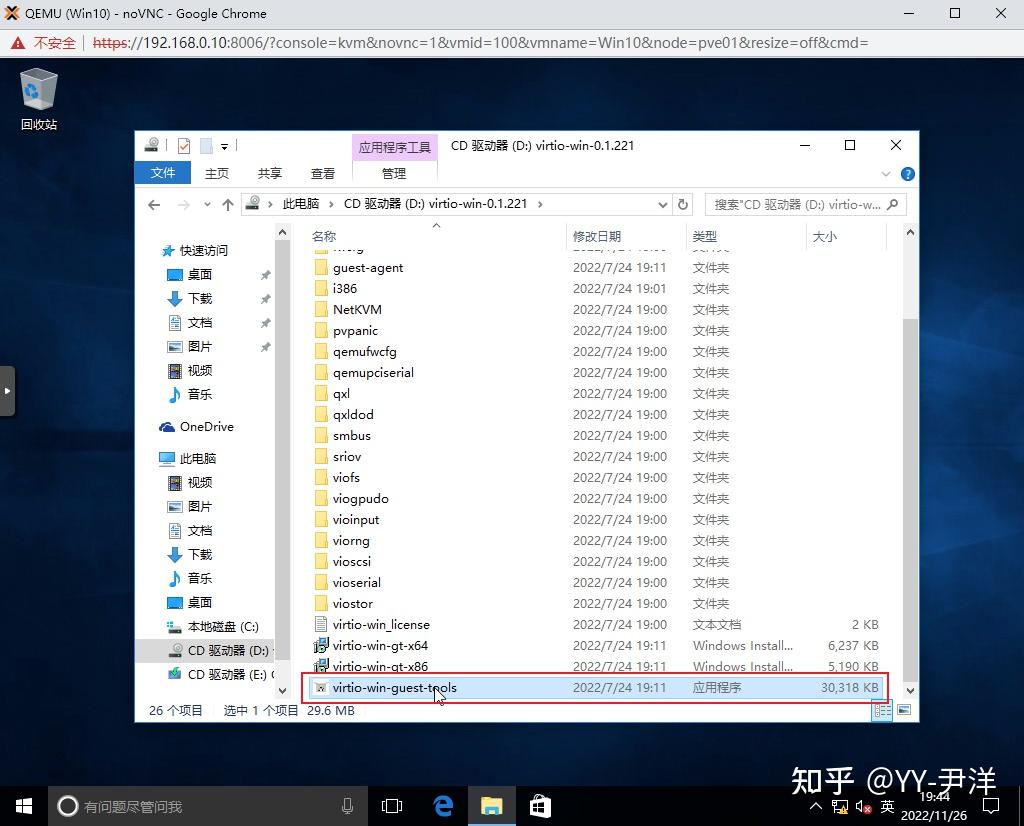Screen dimensions: 1024x826
Task: Open the 文件 ribbon tab
Action: pos(163,173)
